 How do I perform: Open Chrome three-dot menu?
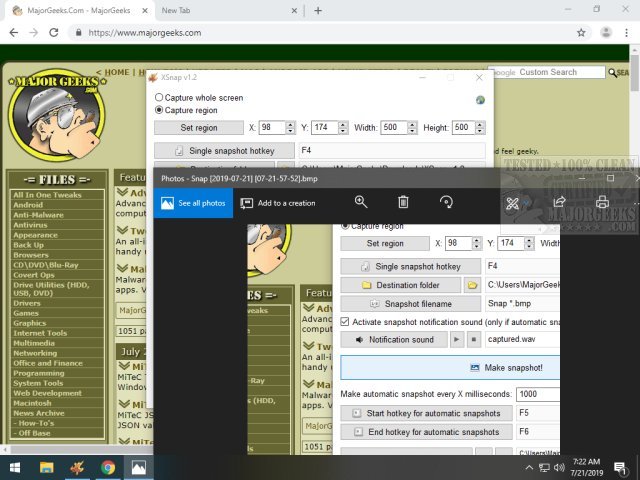click(x=627, y=33)
